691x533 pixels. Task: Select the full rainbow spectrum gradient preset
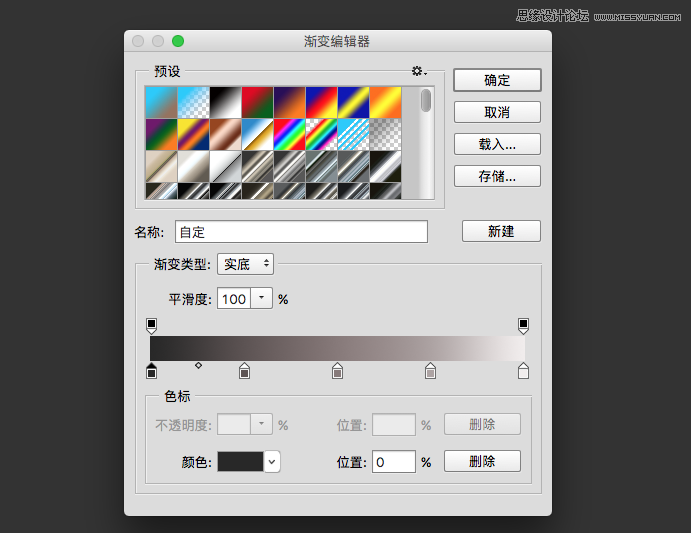point(290,134)
